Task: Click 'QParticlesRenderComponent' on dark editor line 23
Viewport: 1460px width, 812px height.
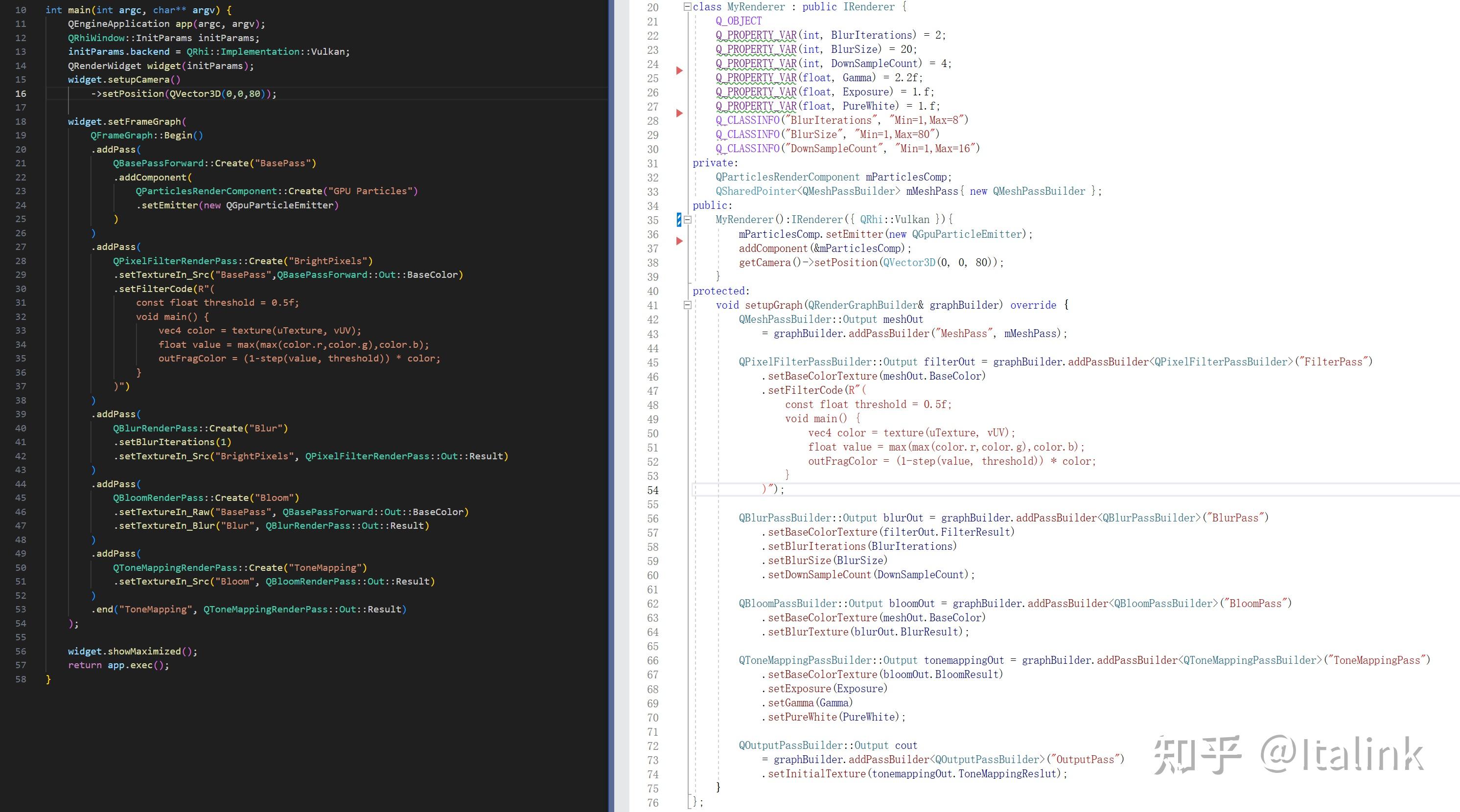Action: (x=207, y=191)
